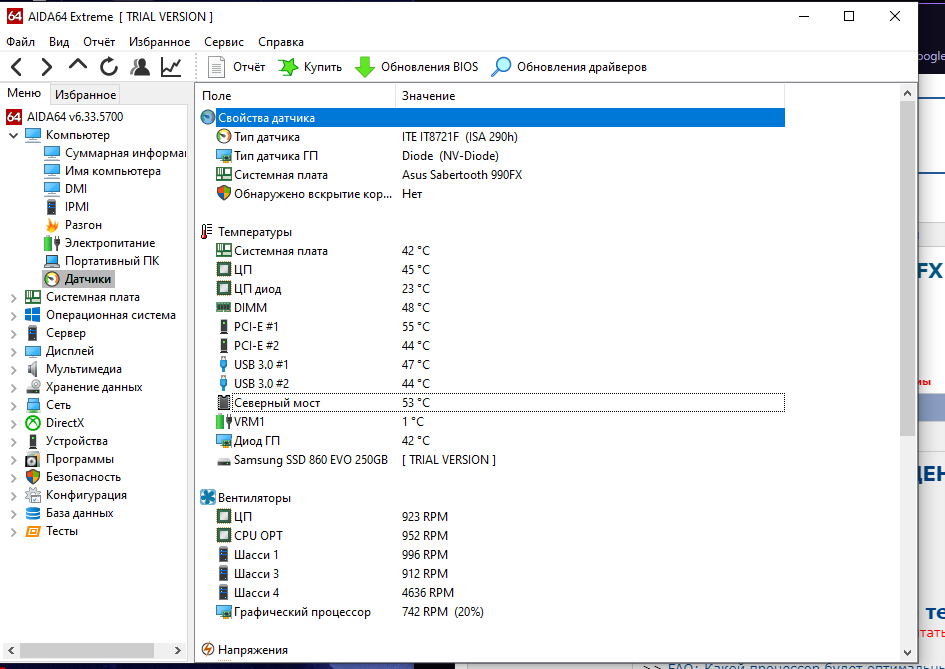
Task: Go up one level with up arrow
Action: 78,66
